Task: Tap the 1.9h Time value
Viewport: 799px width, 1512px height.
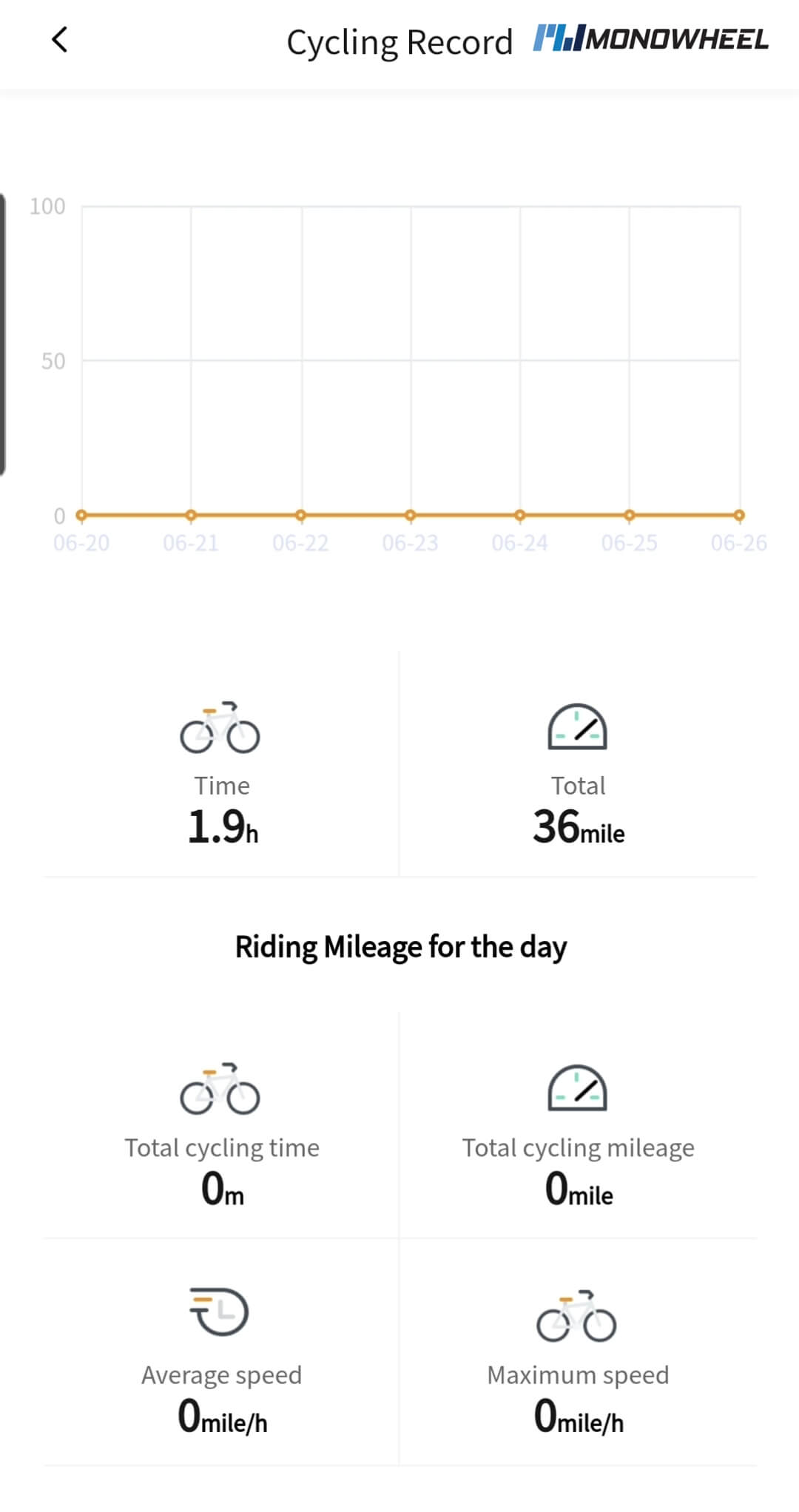Action: [x=222, y=827]
